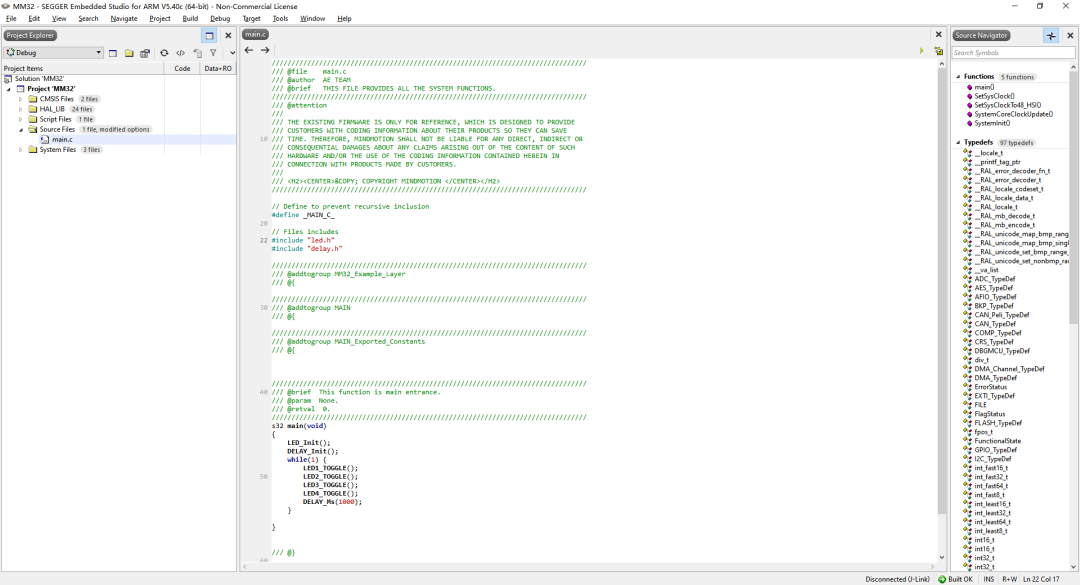The width and height of the screenshot is (1080, 585).
Task: Expand the CMSIS Files folder
Action: point(21,99)
